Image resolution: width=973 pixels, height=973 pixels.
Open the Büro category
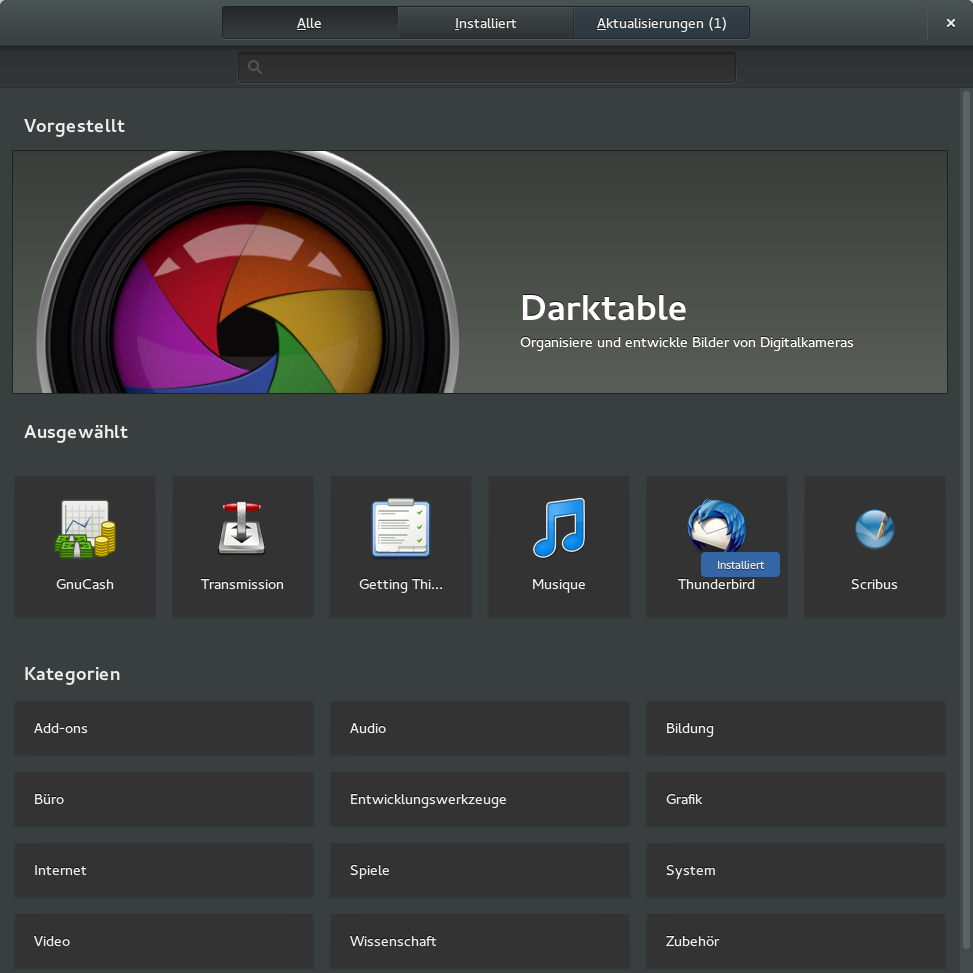(x=164, y=799)
